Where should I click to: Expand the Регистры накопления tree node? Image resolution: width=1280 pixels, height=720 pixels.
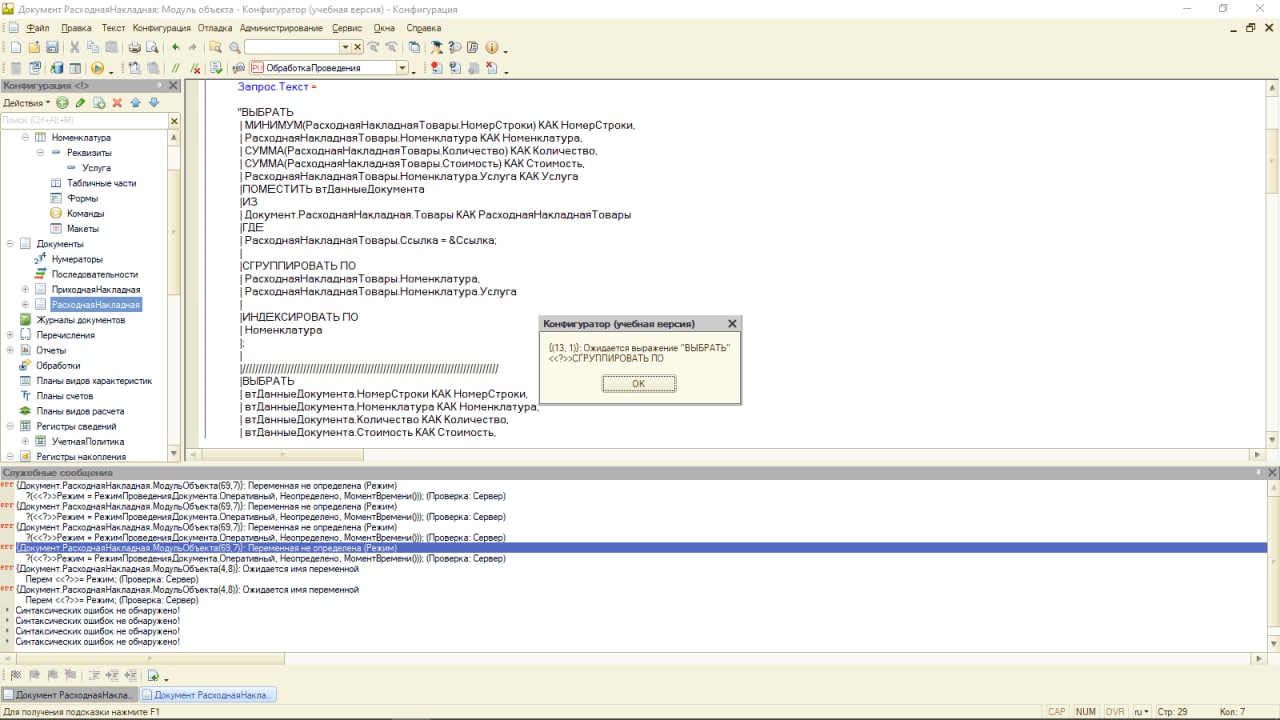click(x=11, y=457)
